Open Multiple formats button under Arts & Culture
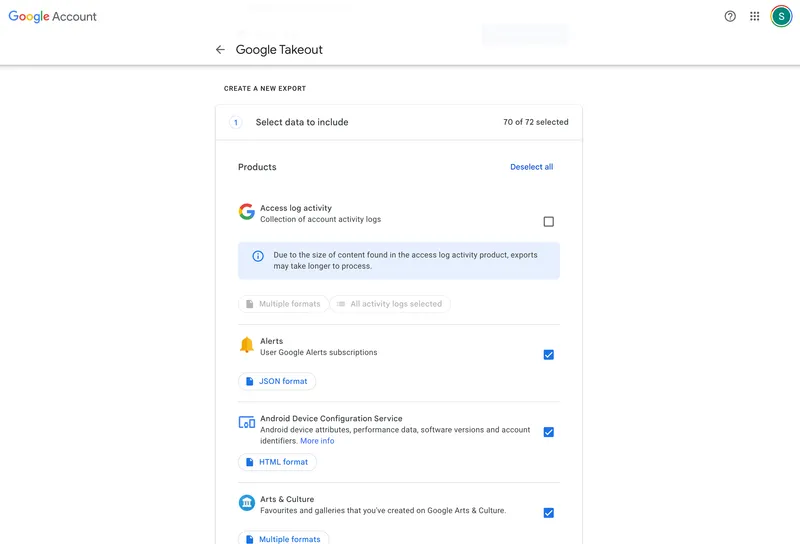The width and height of the screenshot is (800, 544). (284, 538)
